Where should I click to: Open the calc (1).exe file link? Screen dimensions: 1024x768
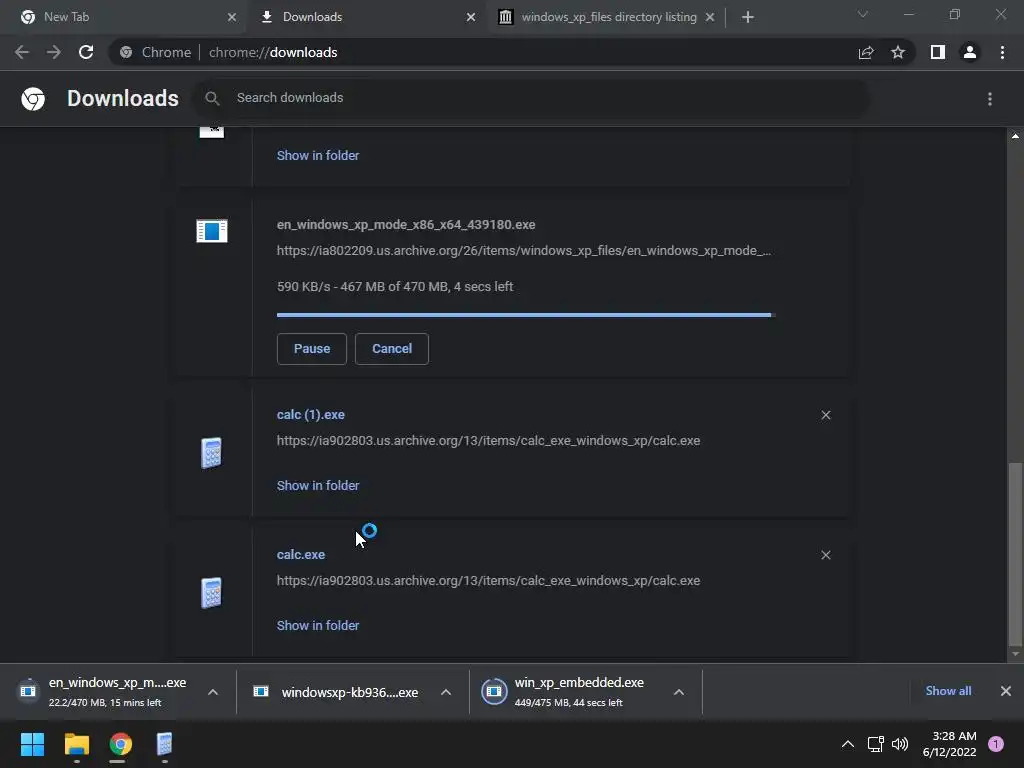tap(311, 415)
